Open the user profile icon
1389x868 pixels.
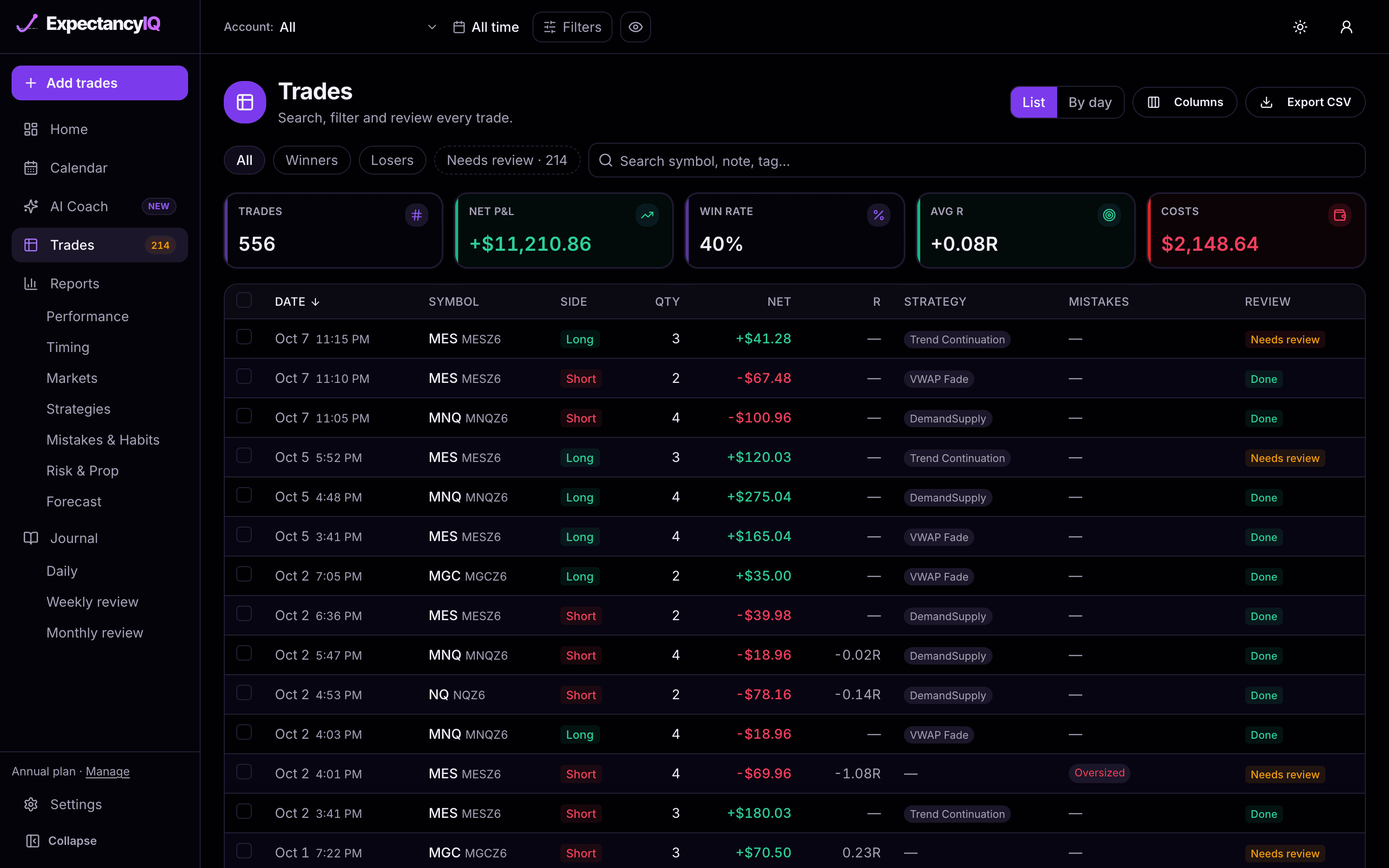click(x=1346, y=27)
